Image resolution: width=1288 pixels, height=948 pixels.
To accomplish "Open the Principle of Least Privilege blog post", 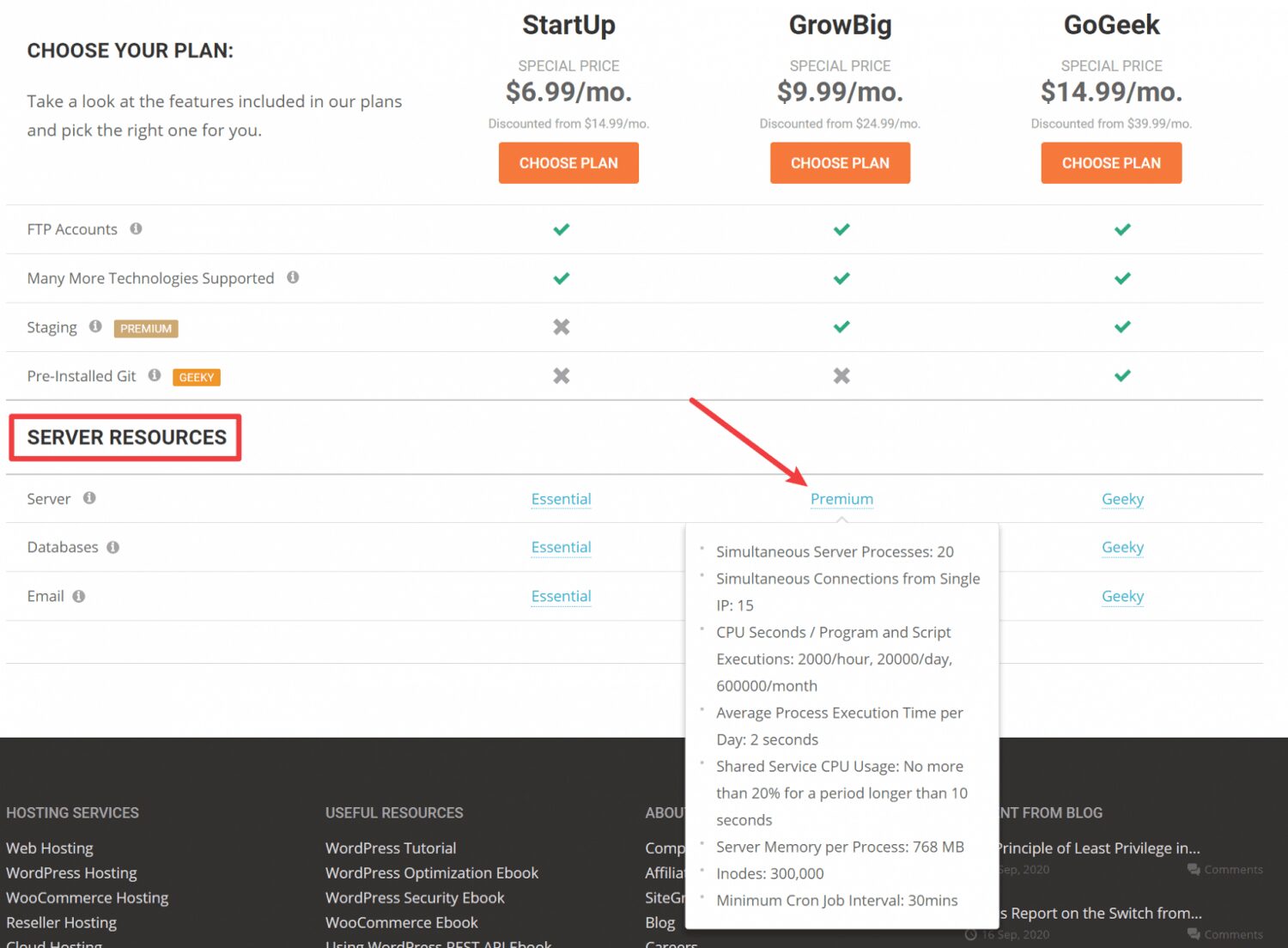I will click(x=1099, y=848).
